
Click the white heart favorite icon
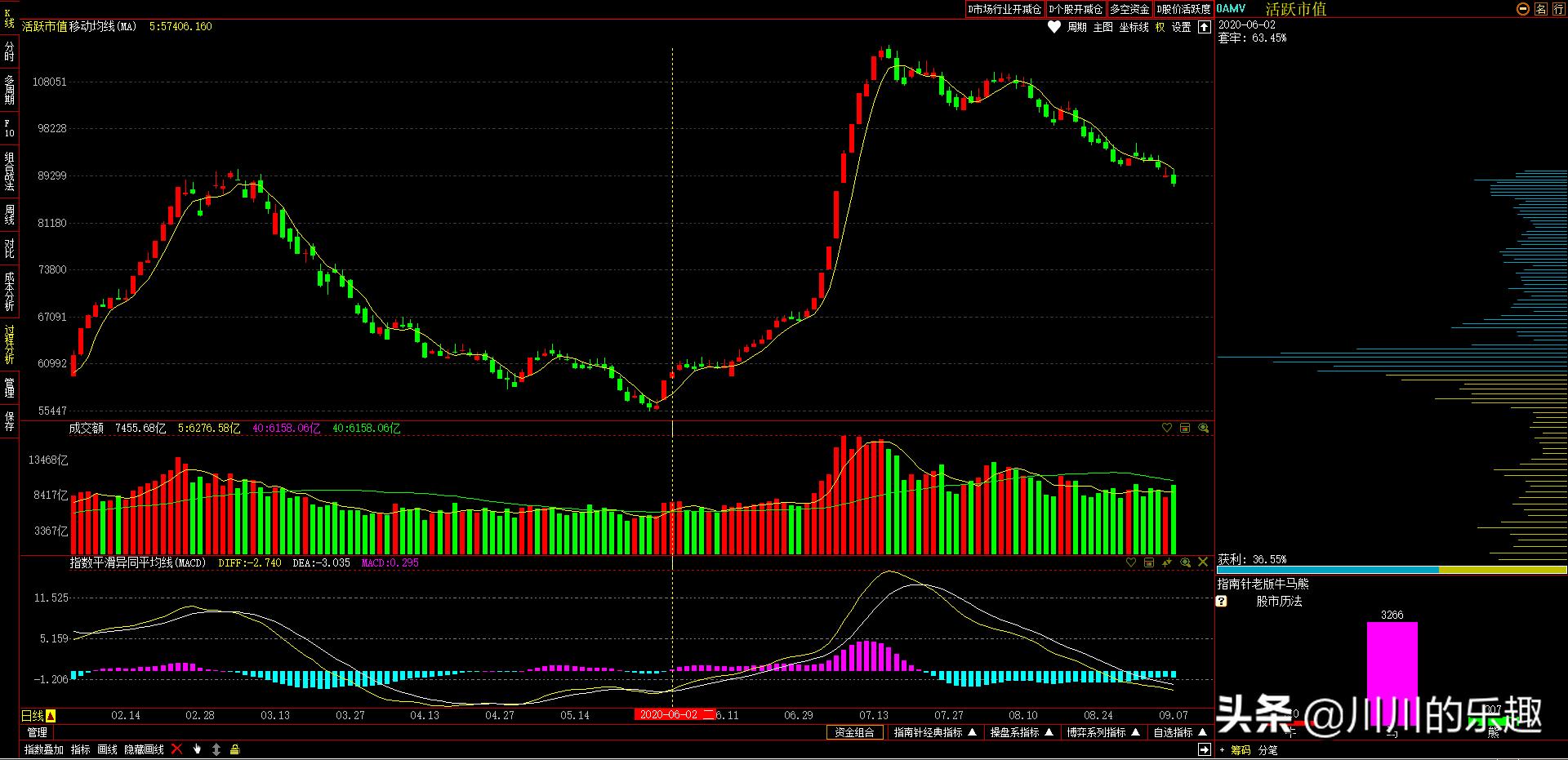coord(1053,27)
